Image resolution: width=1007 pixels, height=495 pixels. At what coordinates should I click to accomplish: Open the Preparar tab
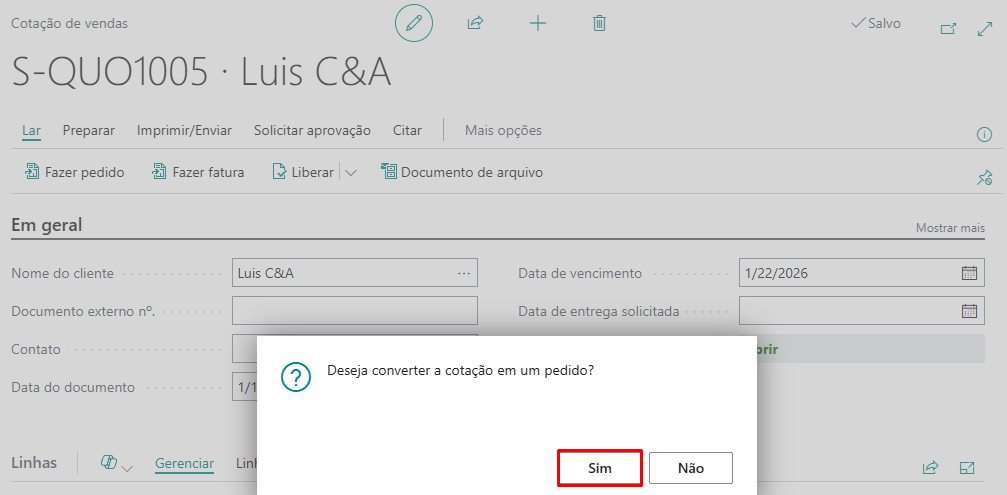coord(88,130)
